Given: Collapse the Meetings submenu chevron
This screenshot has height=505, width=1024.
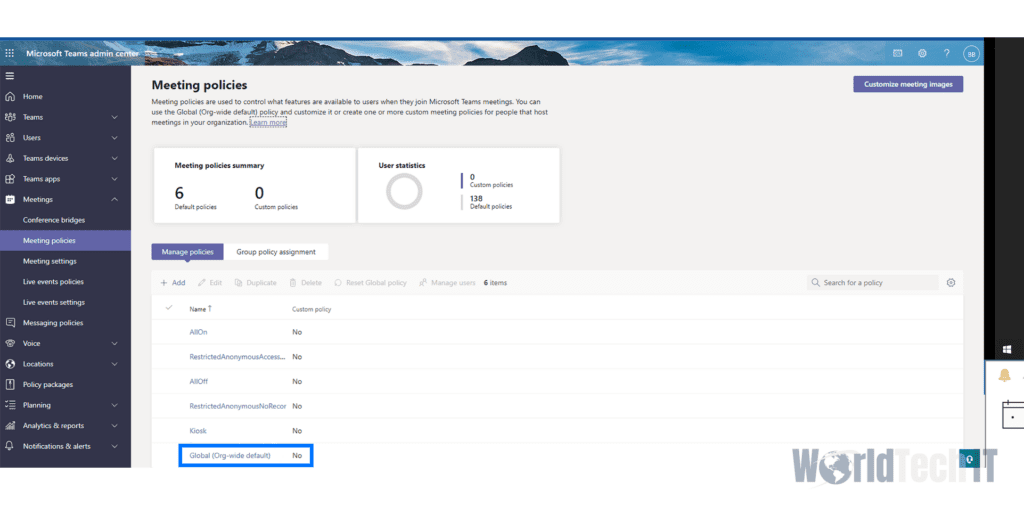Looking at the screenshot, I should click(x=114, y=199).
